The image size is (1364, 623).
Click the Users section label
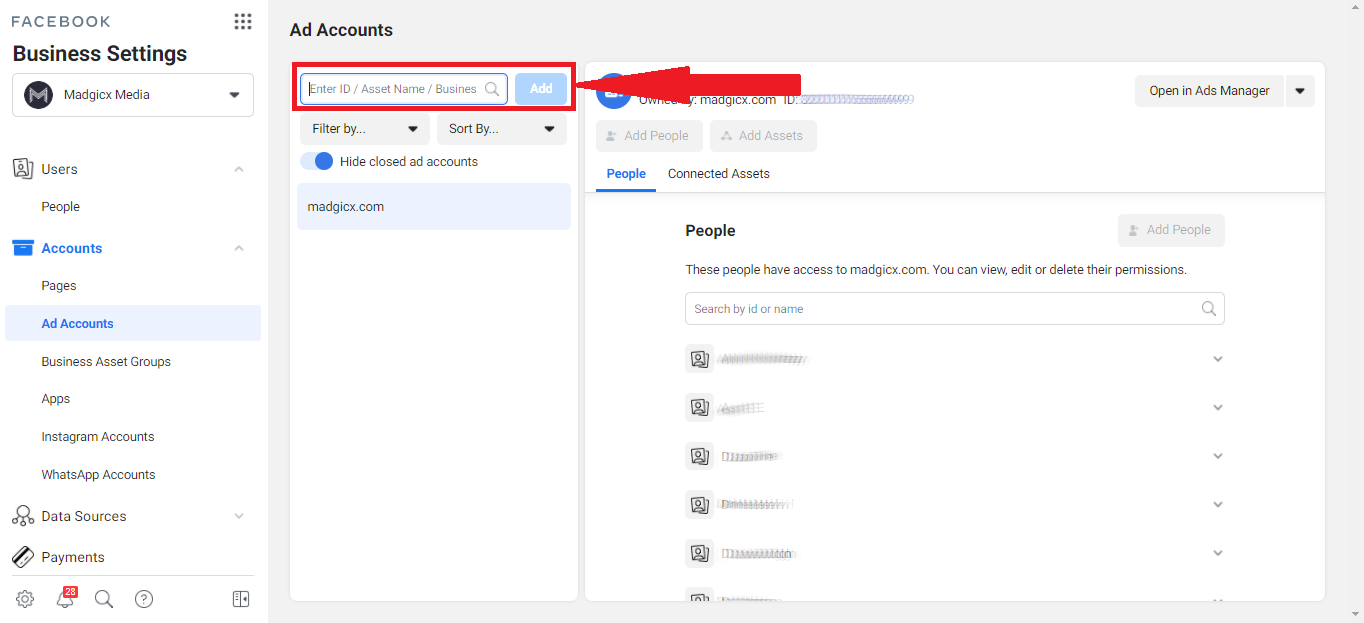(60, 169)
